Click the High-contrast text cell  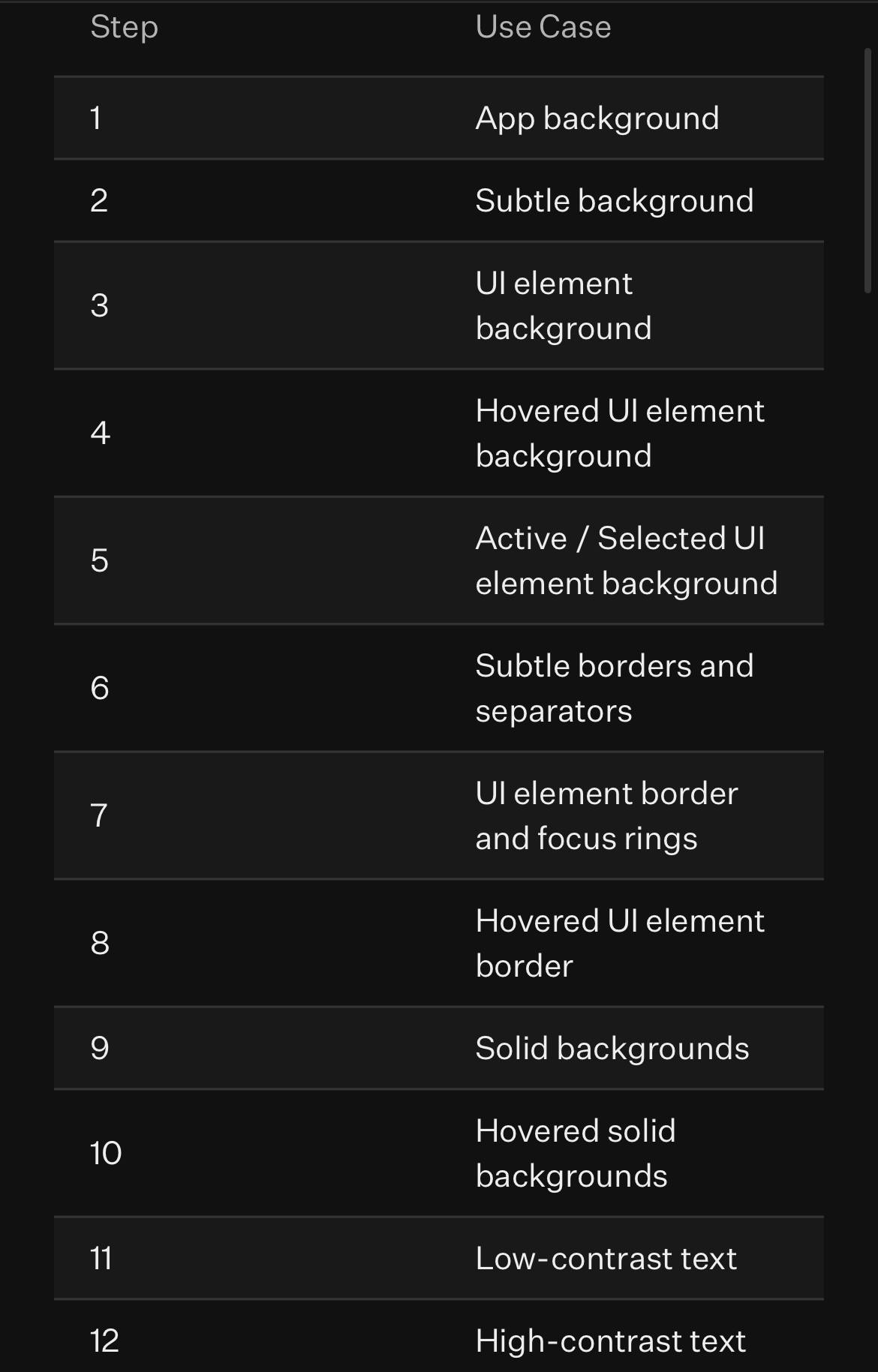point(610,1341)
